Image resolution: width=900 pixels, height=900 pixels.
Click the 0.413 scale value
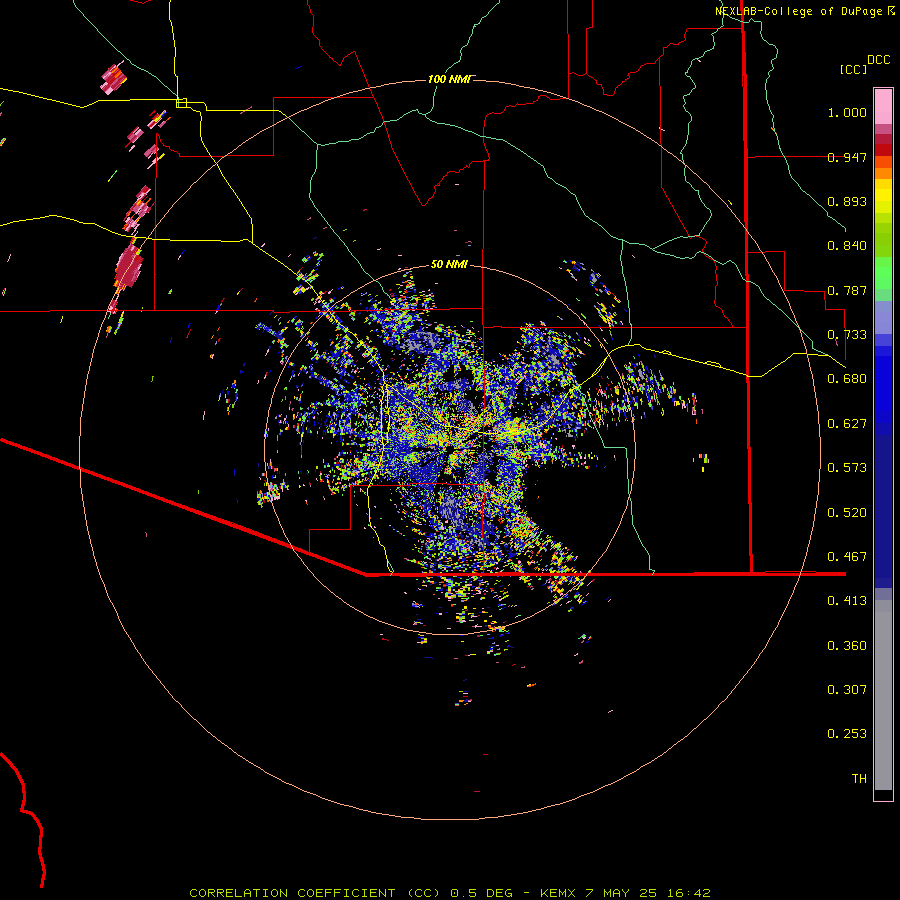[x=847, y=601]
